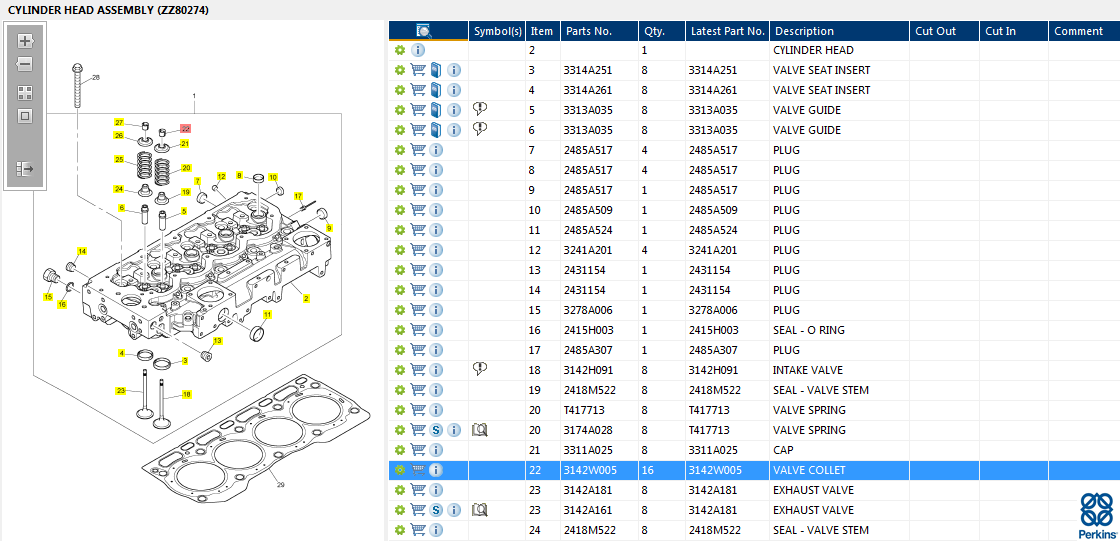Viewport: 1120px width, 541px height.
Task: Open the catalog symbol on 3174A028 row
Action: tap(480, 430)
